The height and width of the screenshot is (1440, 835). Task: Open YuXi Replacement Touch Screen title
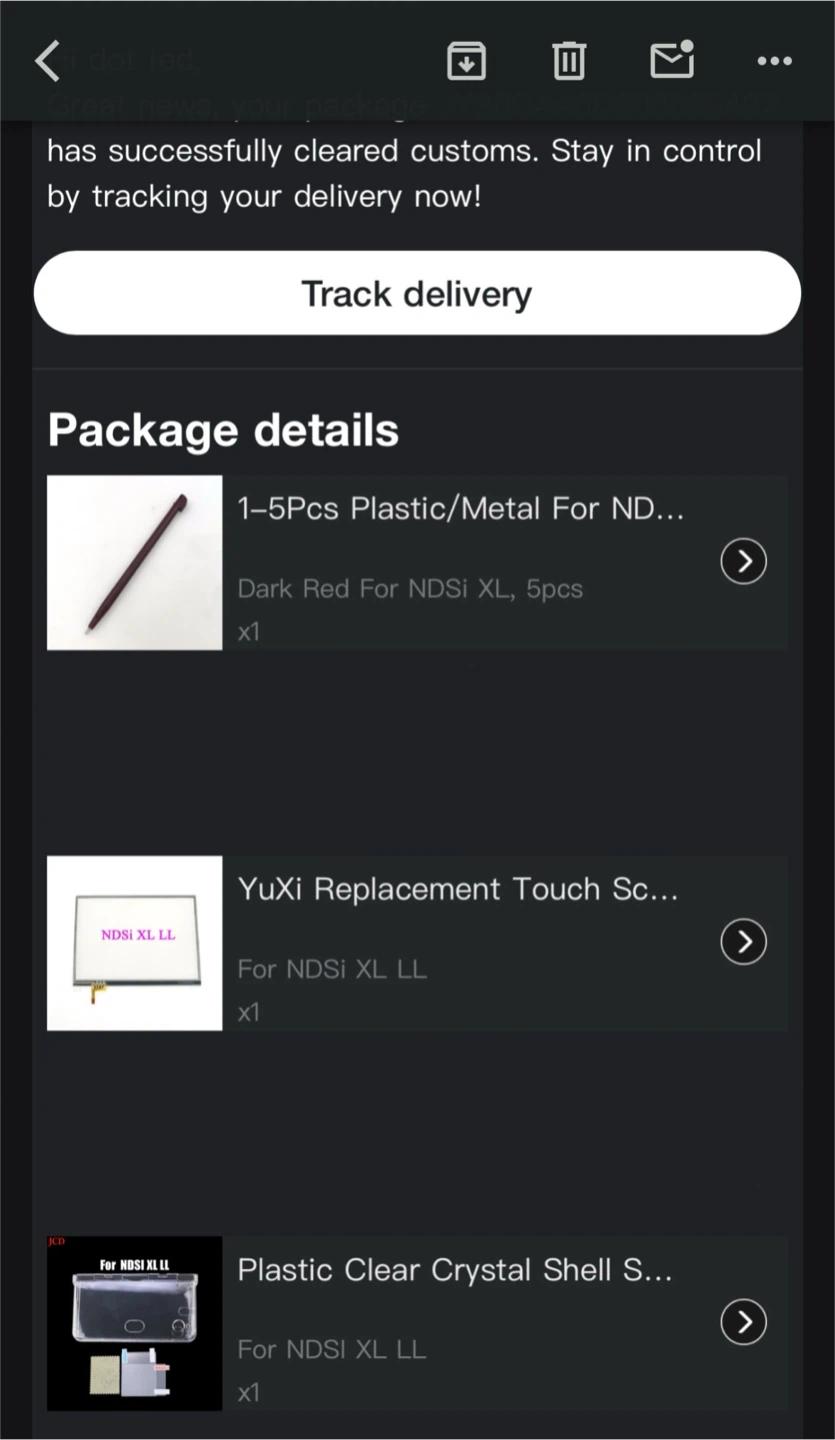coord(458,888)
